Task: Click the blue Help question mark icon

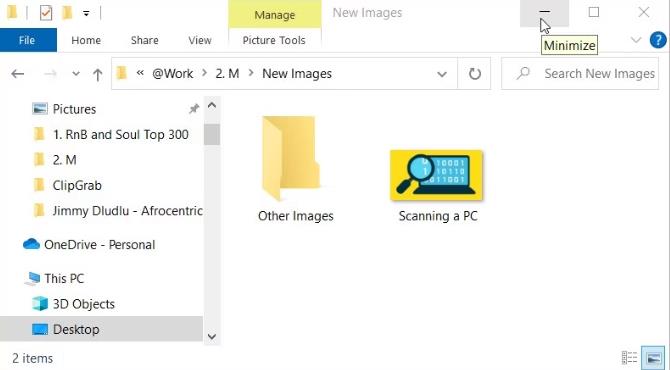Action: point(658,40)
